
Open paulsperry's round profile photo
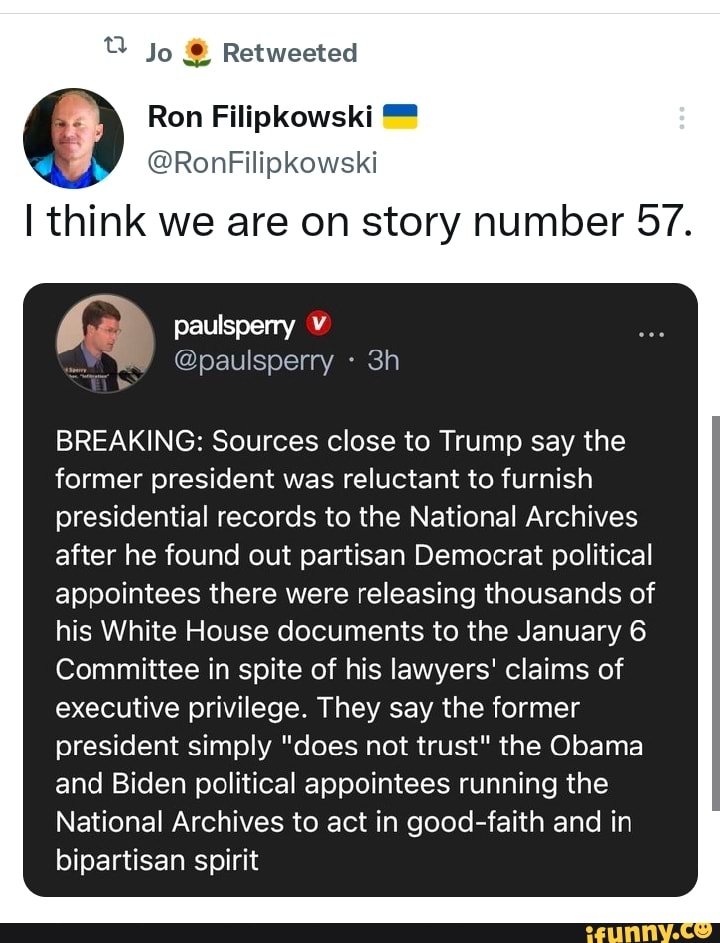tap(105, 343)
